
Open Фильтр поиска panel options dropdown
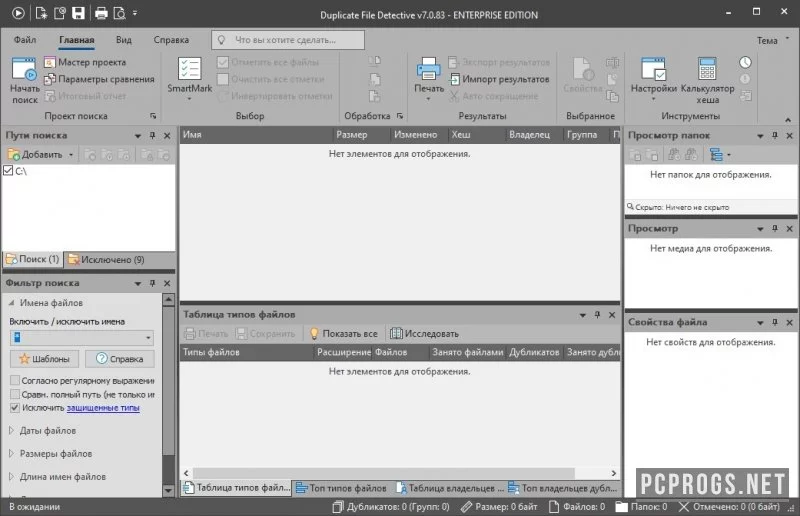point(138,283)
